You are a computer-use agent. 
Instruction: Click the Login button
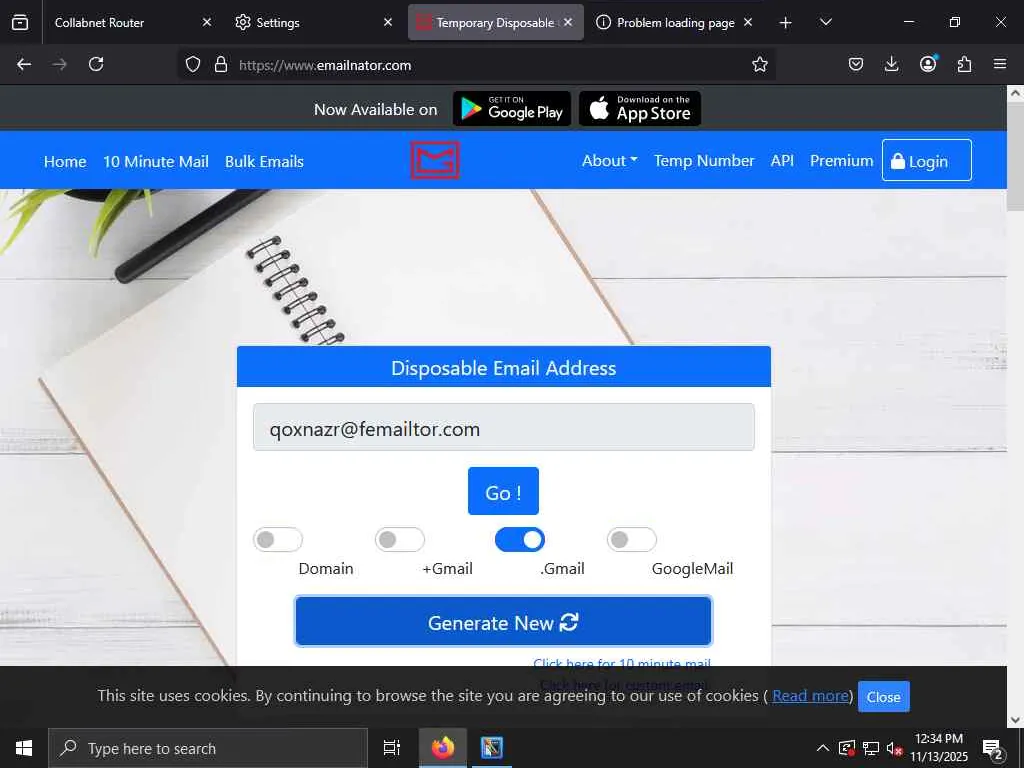[x=927, y=160]
